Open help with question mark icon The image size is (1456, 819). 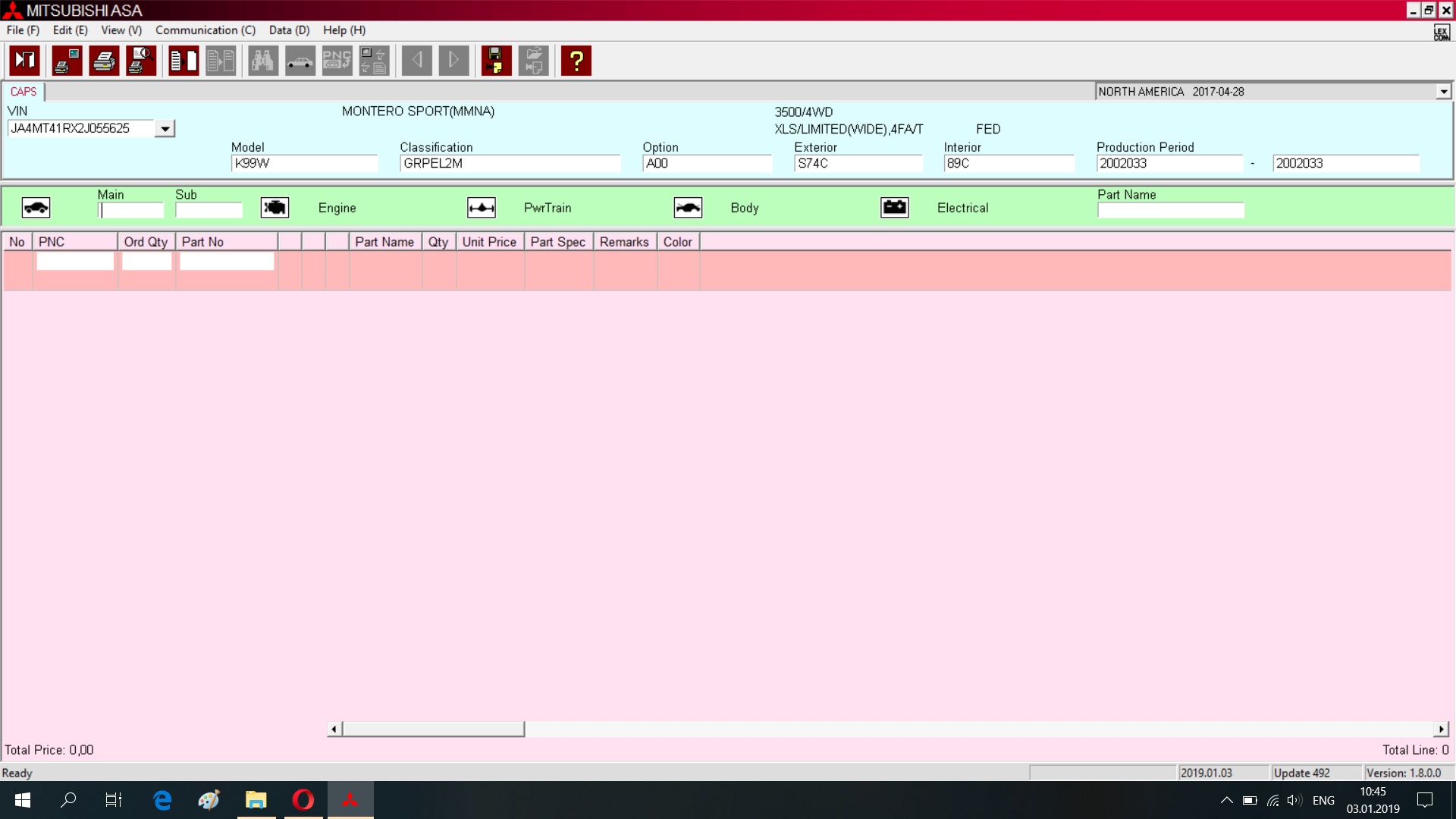click(x=576, y=61)
